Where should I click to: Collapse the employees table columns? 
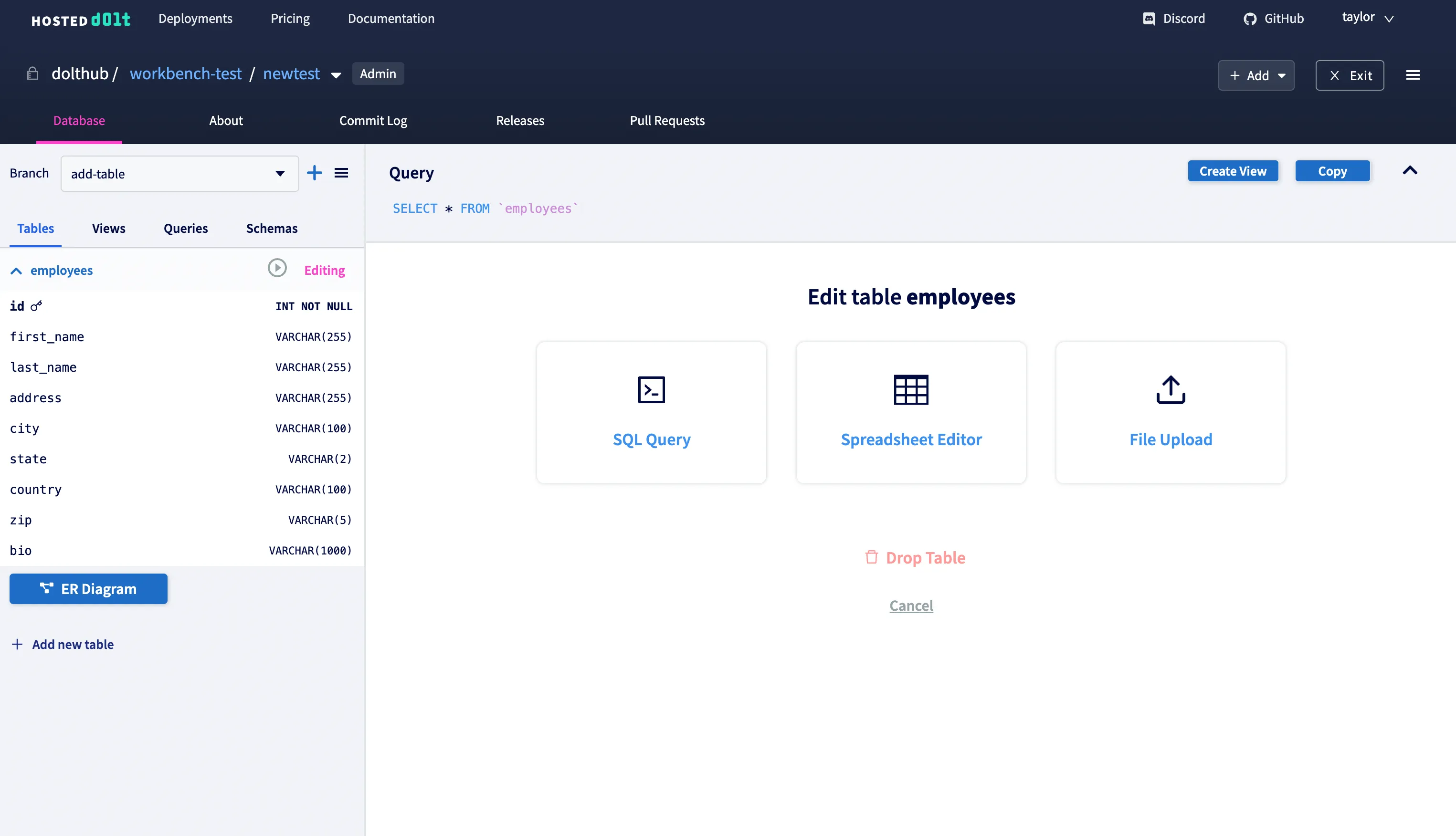16,271
